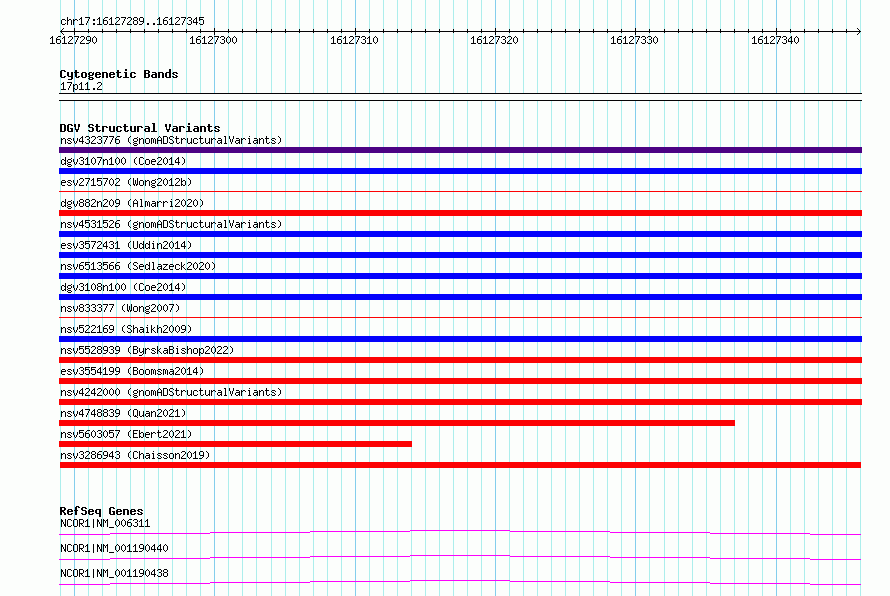This screenshot has height=596, width=890.
Task: Click the 16127320 ruler position label
Action: pyautogui.click(x=494, y=40)
